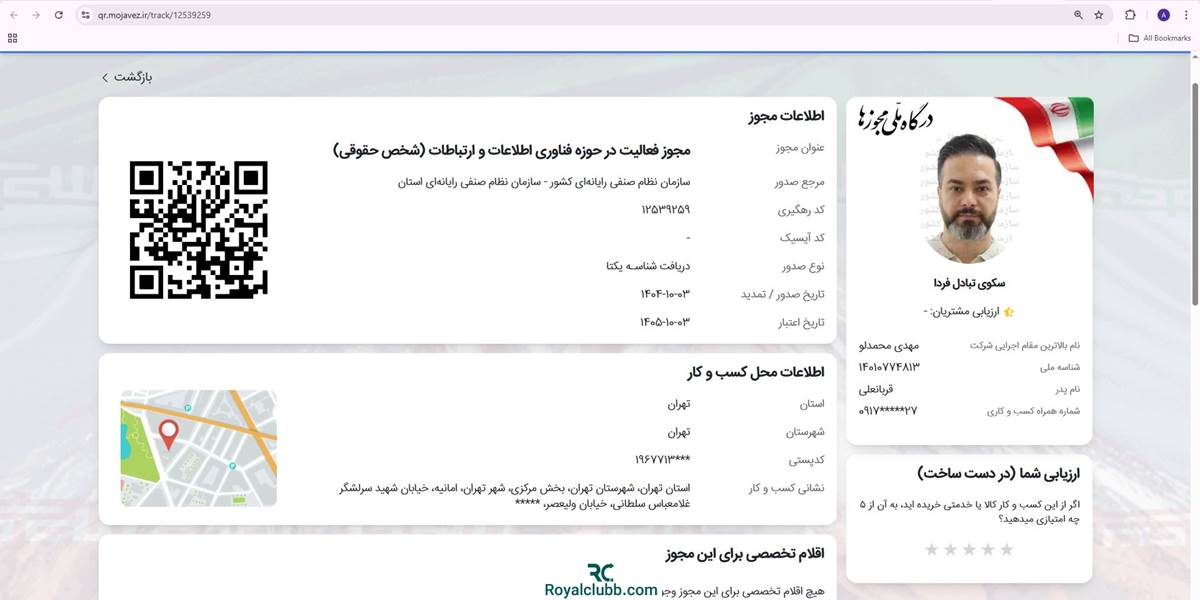Rate one star, the rightmost rating star
The image size is (1200, 600).
(1006, 550)
